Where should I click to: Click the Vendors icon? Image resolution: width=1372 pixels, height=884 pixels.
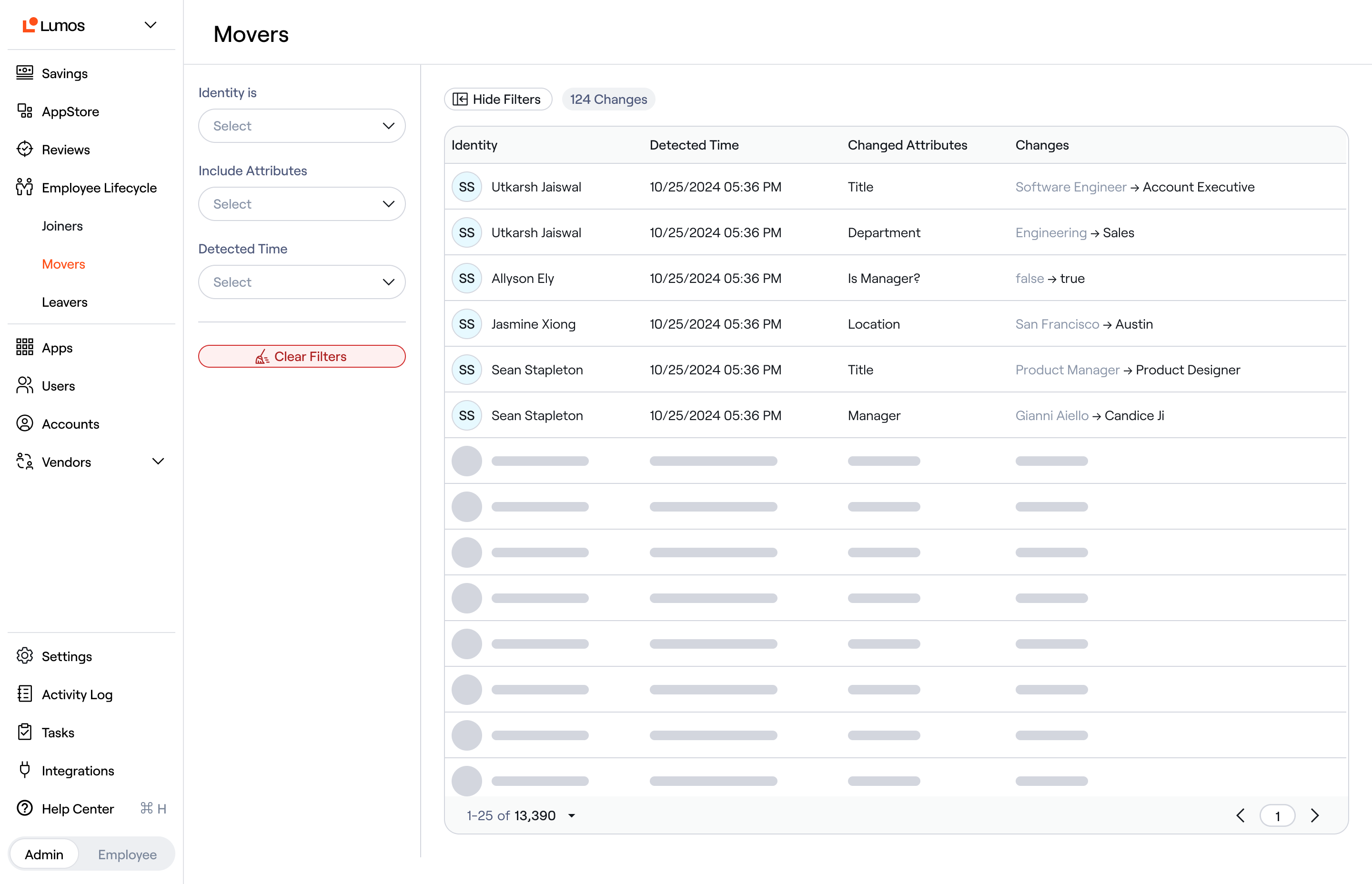(x=25, y=462)
